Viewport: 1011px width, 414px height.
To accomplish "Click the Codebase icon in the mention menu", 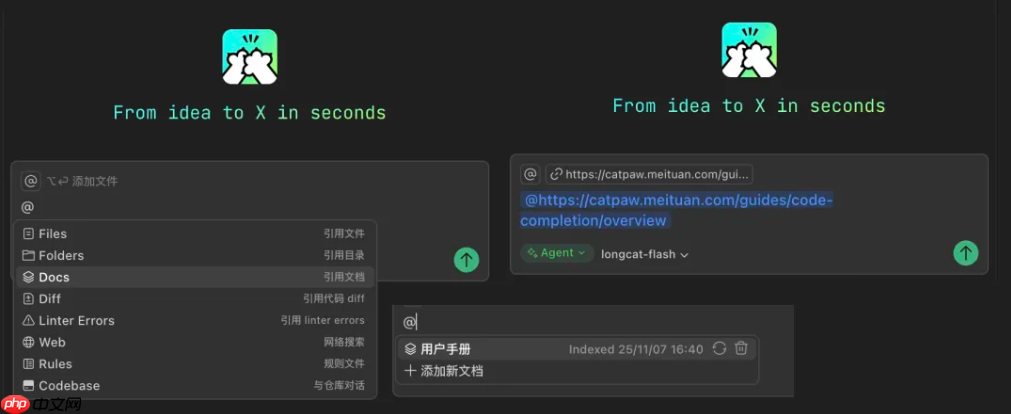I will (x=28, y=386).
